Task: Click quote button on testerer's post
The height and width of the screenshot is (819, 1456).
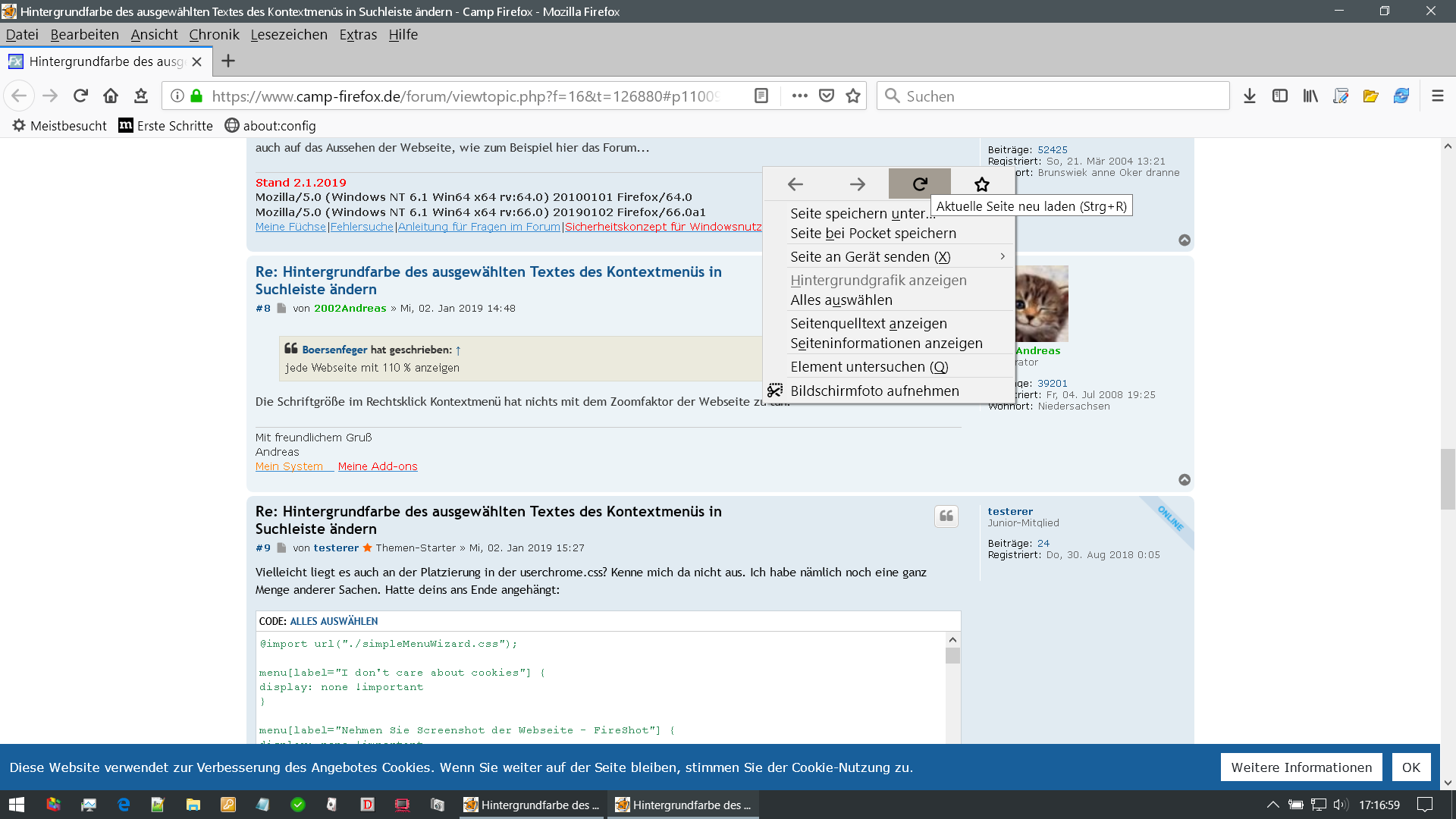Action: tap(946, 516)
